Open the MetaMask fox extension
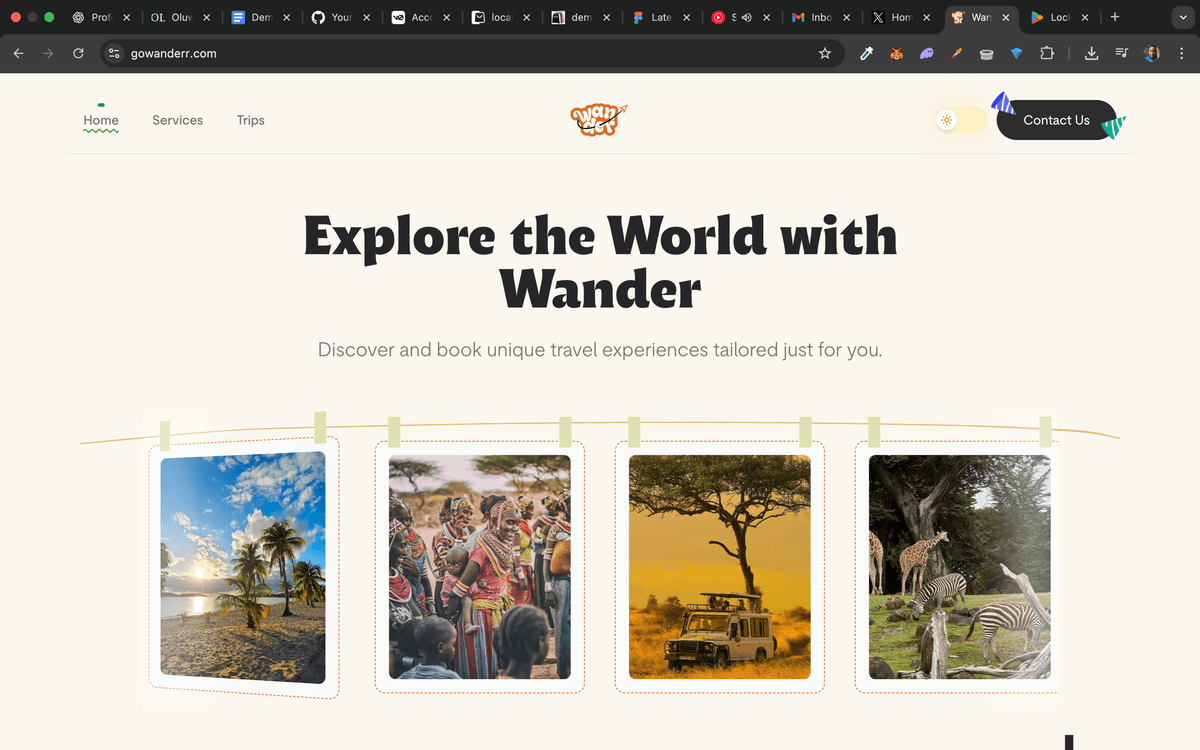 897,54
